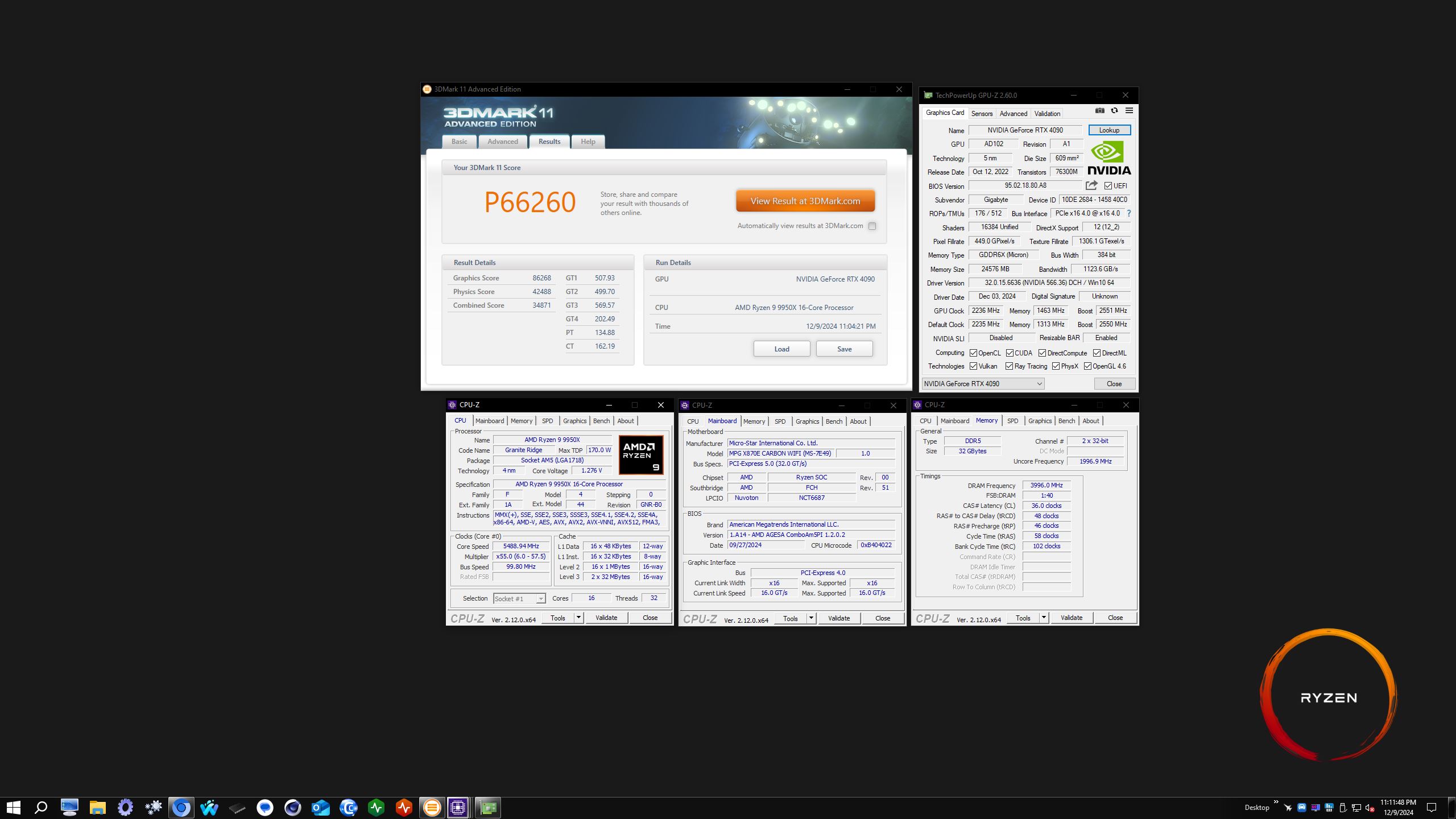Open Graphics tab in CPU-Z Memory window
1456x819 pixels.
(x=1040, y=421)
